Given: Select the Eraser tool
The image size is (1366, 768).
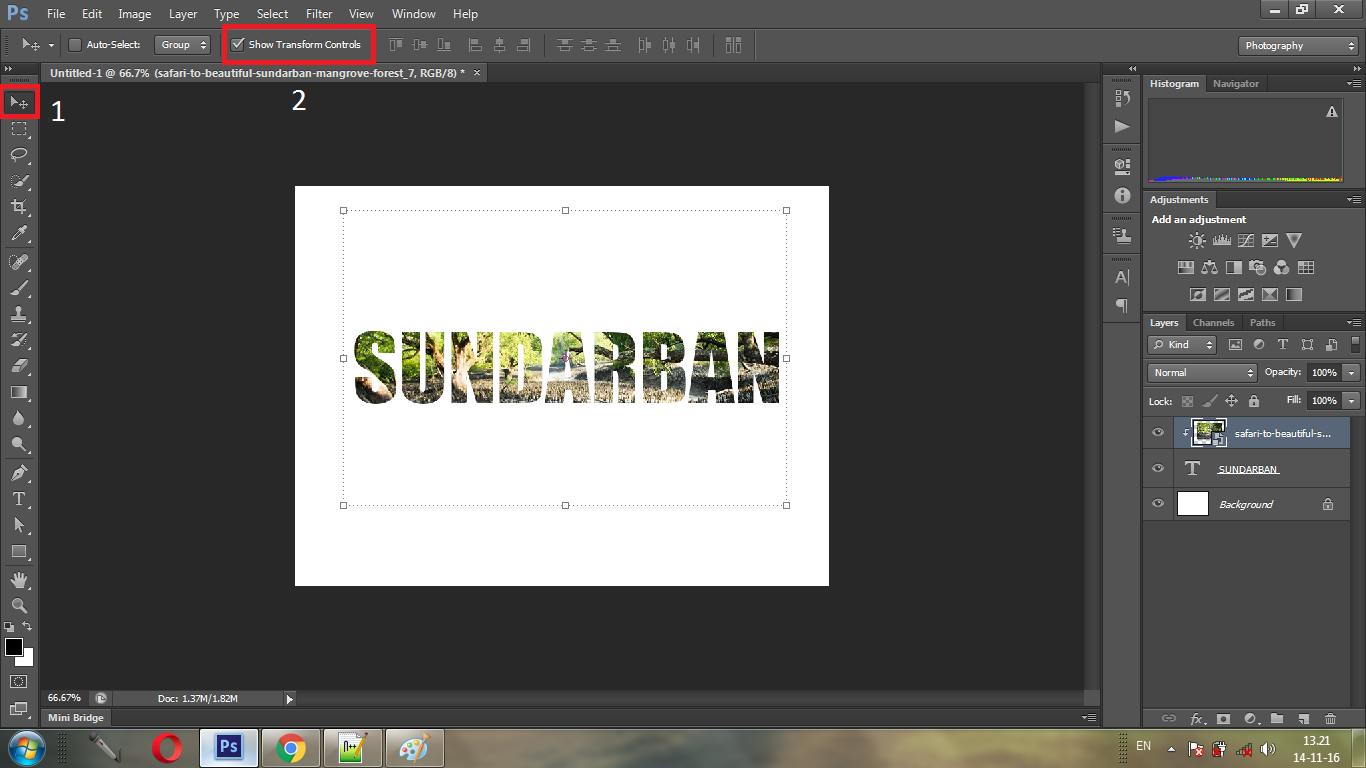Looking at the screenshot, I should 19,366.
